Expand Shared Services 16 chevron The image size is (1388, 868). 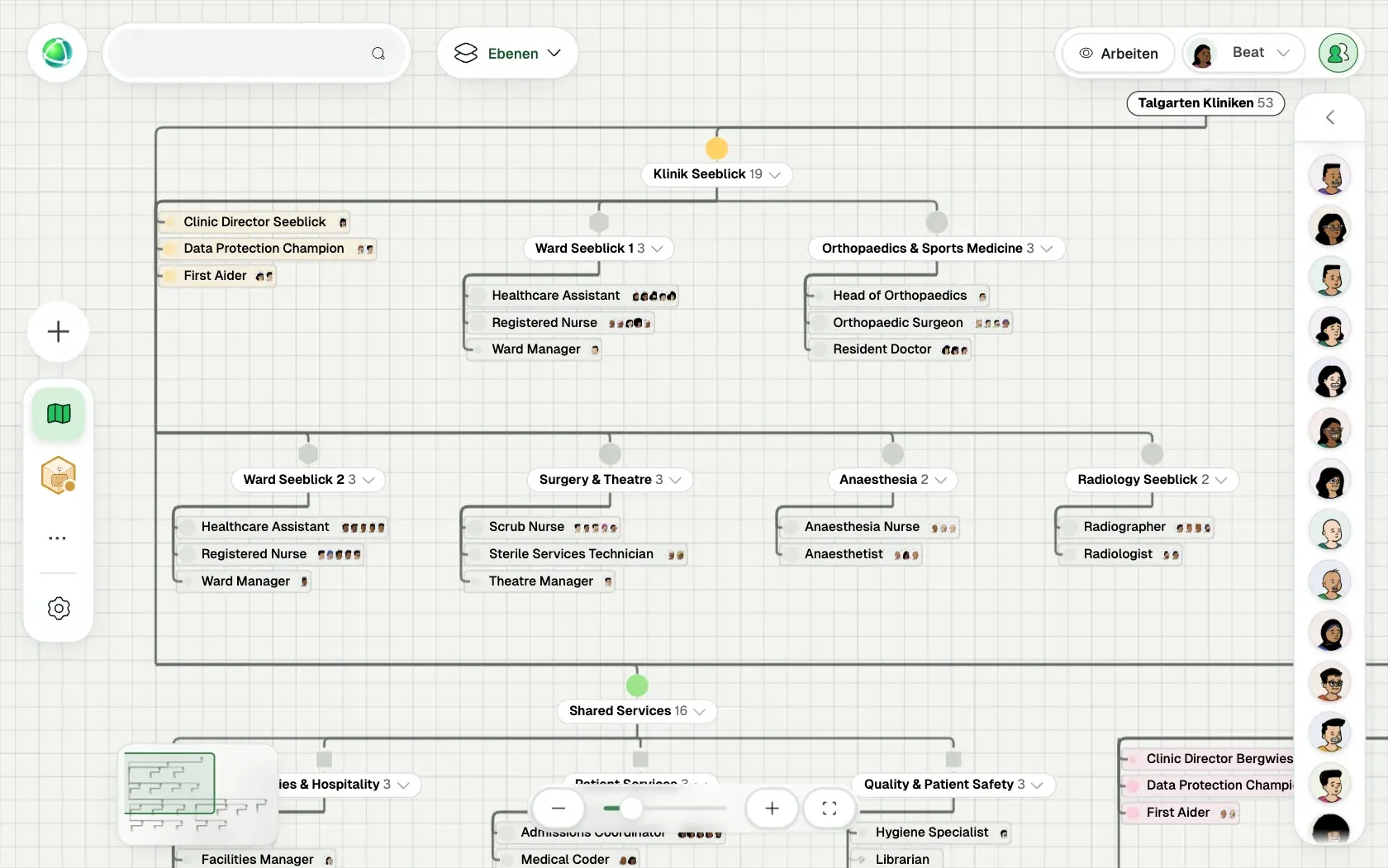700,711
